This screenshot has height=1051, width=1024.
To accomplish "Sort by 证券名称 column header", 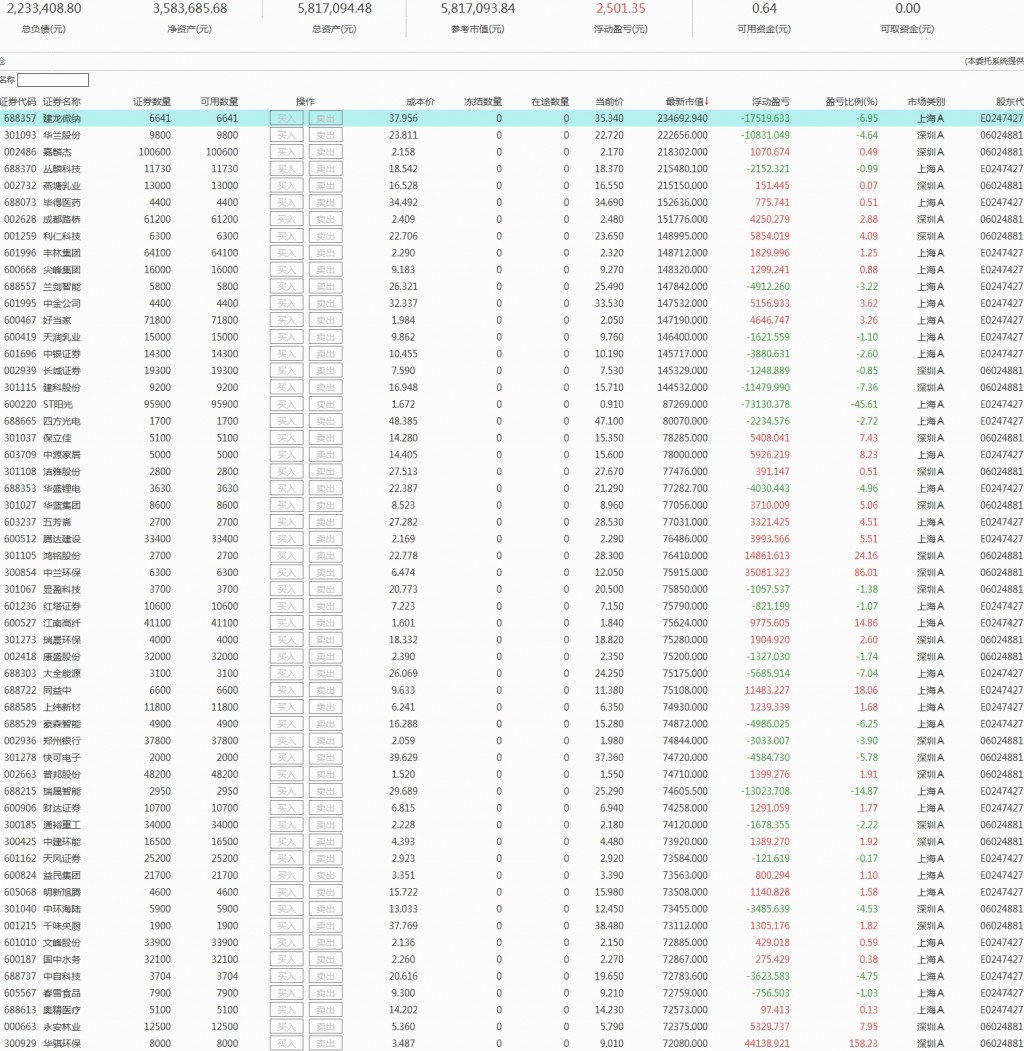I will (62, 102).
